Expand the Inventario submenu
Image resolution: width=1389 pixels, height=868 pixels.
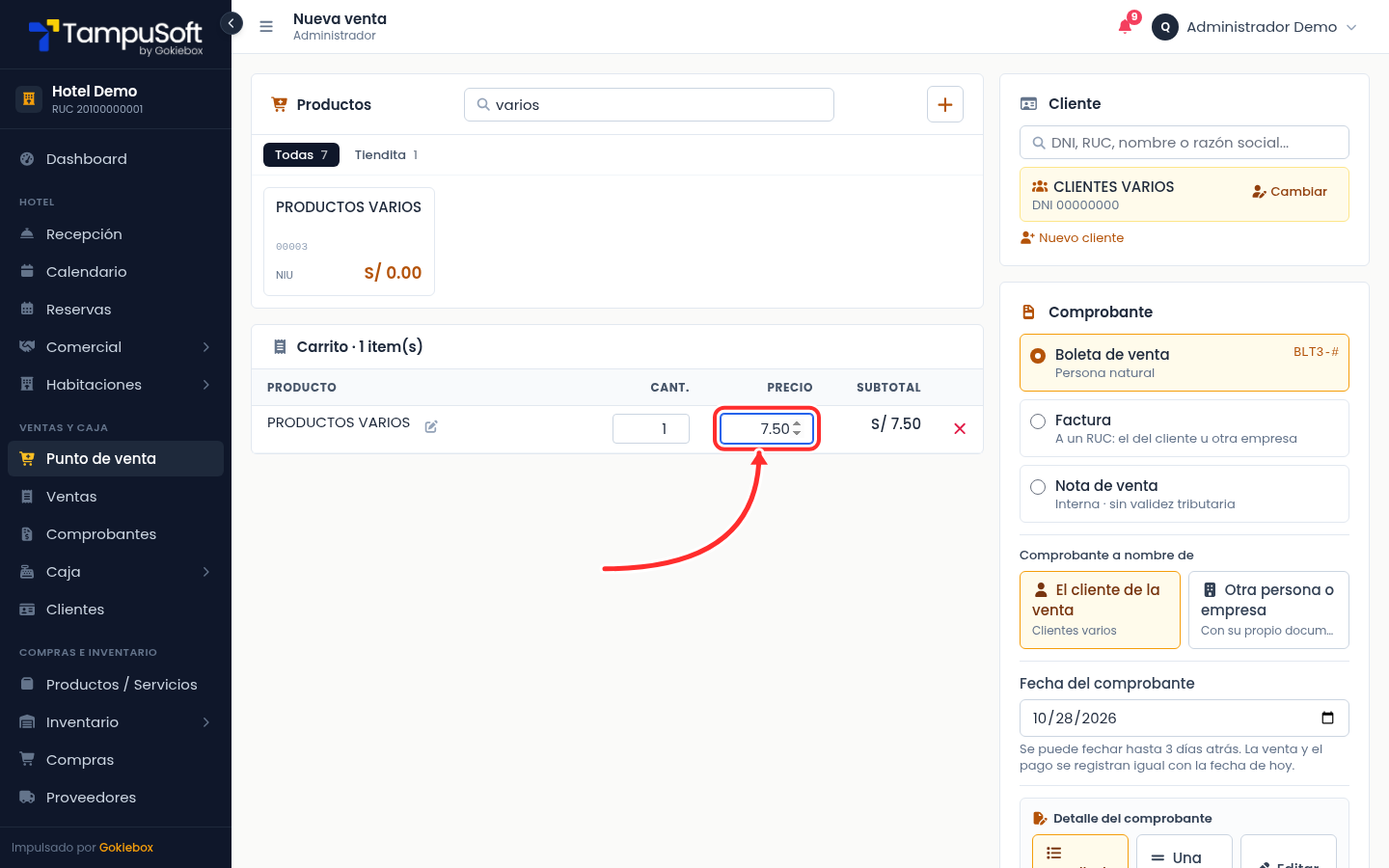(x=116, y=722)
